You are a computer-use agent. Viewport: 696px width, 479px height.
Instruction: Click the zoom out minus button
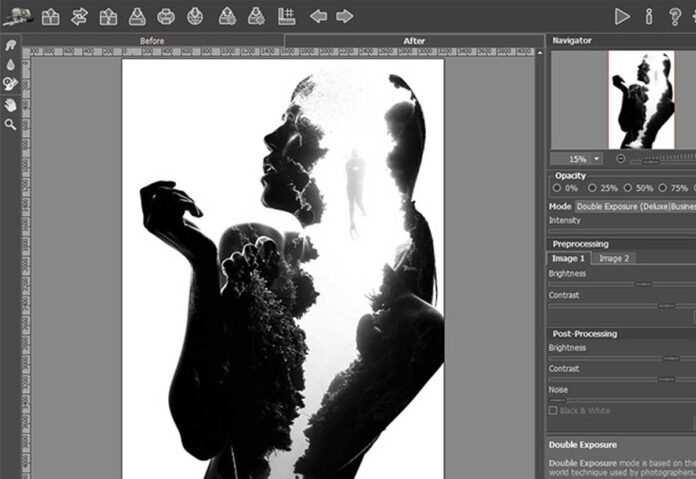621,159
